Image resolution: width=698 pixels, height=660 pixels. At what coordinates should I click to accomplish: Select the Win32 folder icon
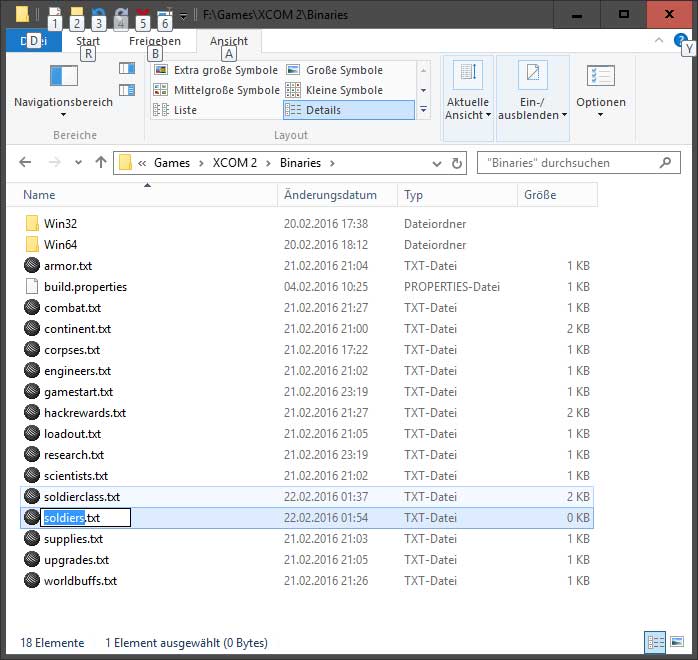pos(32,223)
